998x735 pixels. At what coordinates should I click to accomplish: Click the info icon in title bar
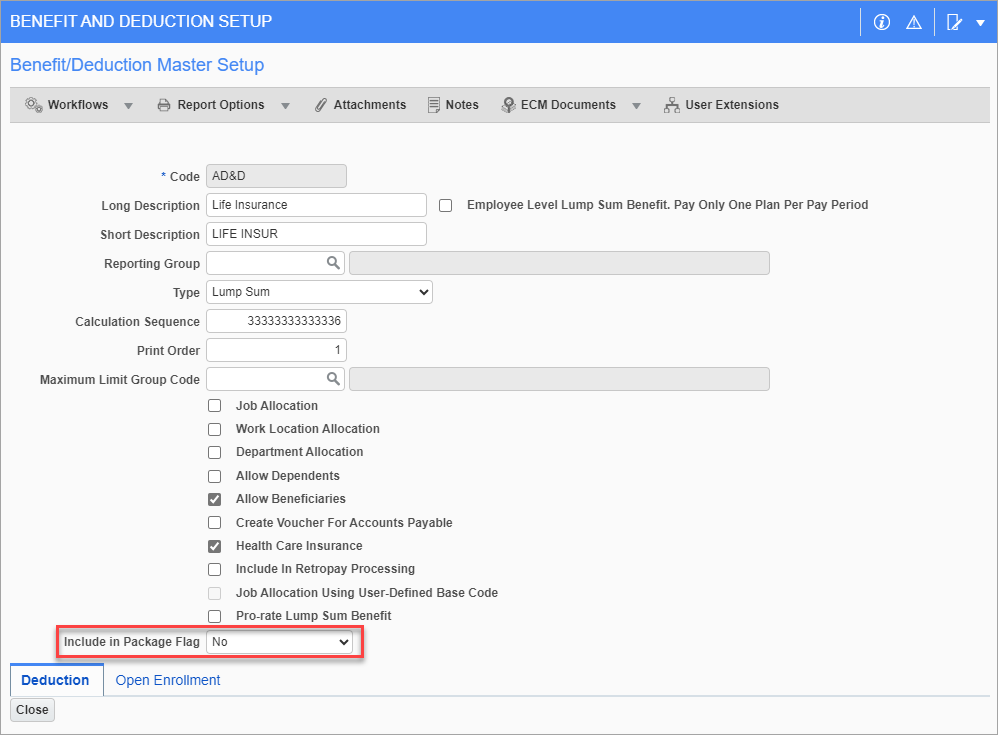(x=881, y=22)
